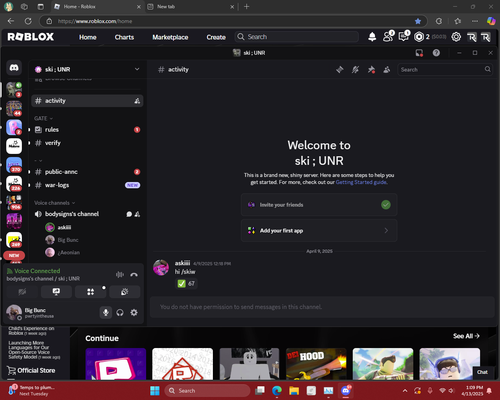Toggle headphone deafen

120,312
